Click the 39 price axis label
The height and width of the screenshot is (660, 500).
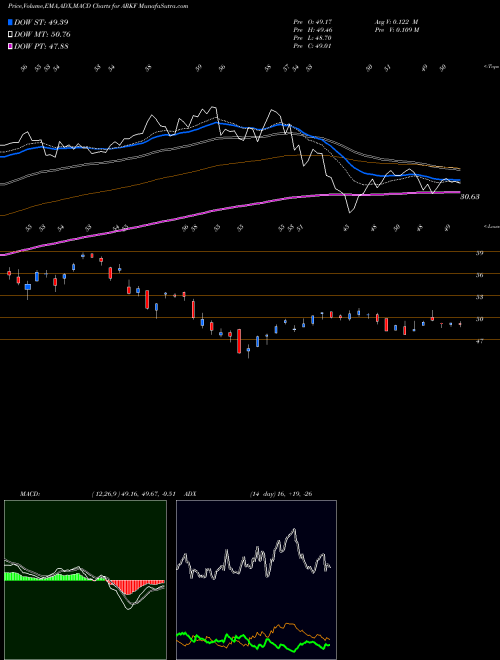click(x=479, y=253)
